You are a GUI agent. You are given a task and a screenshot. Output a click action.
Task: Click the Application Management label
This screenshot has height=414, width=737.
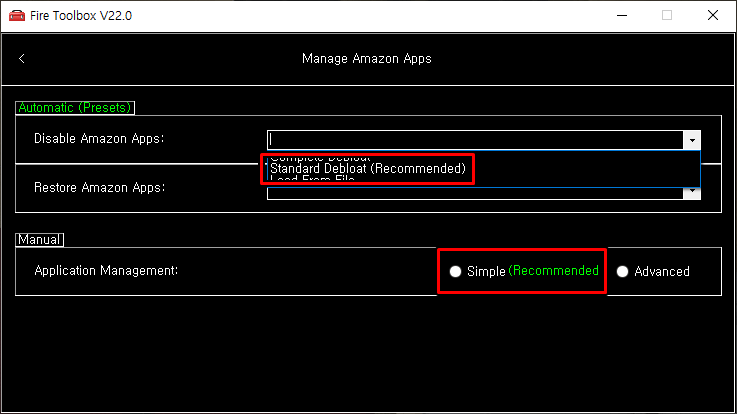[106, 271]
